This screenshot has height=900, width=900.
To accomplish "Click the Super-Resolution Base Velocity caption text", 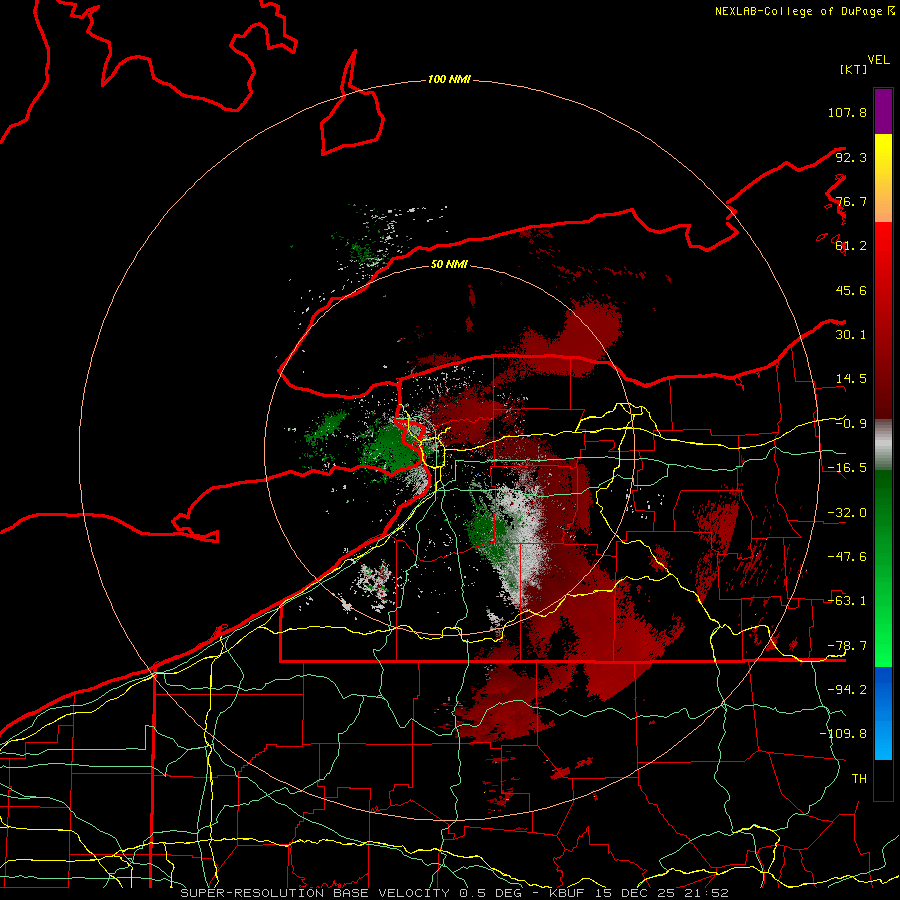I will coord(454,893).
